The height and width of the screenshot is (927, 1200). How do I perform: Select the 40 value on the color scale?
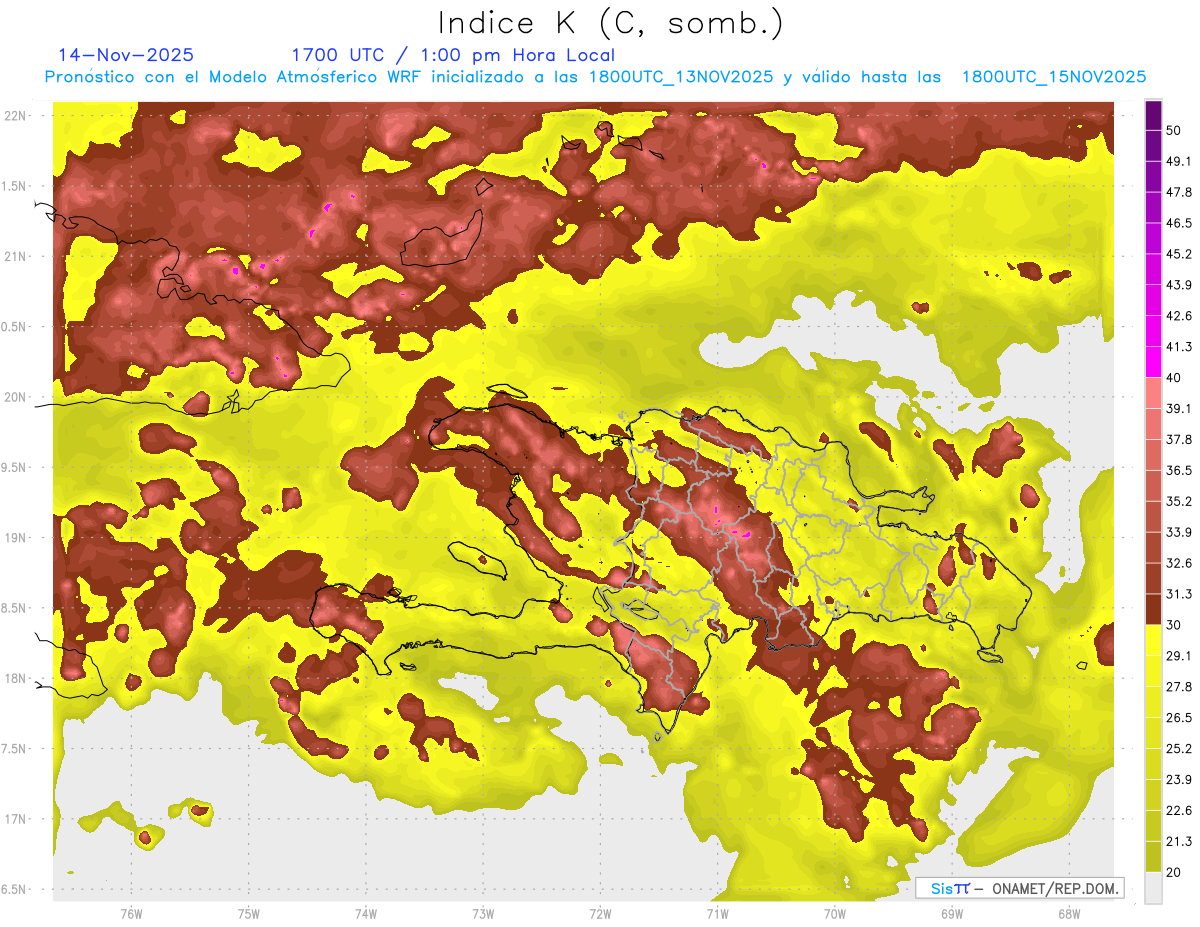[x=1174, y=378]
